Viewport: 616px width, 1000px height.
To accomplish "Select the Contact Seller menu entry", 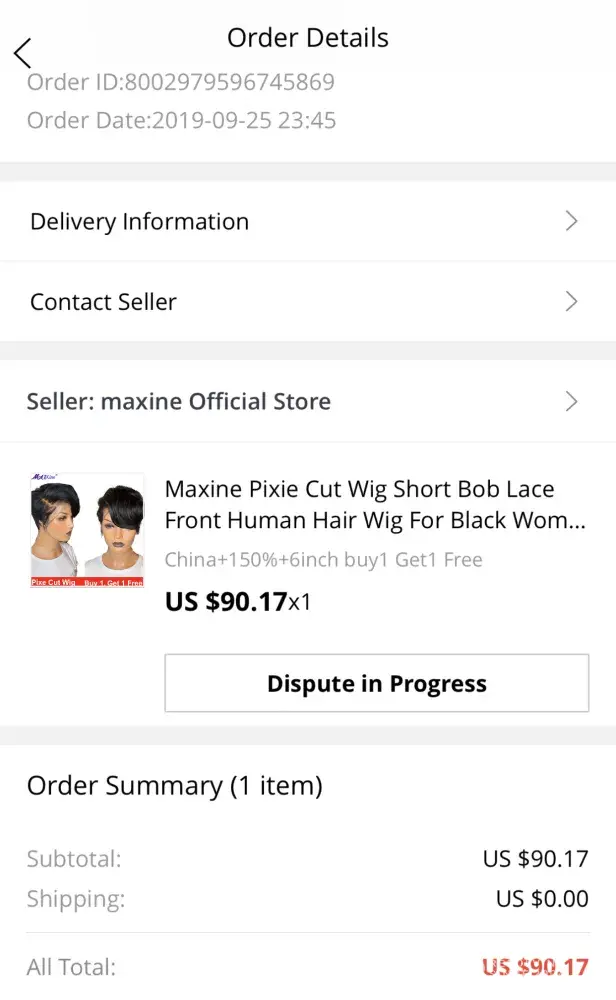I will [104, 302].
